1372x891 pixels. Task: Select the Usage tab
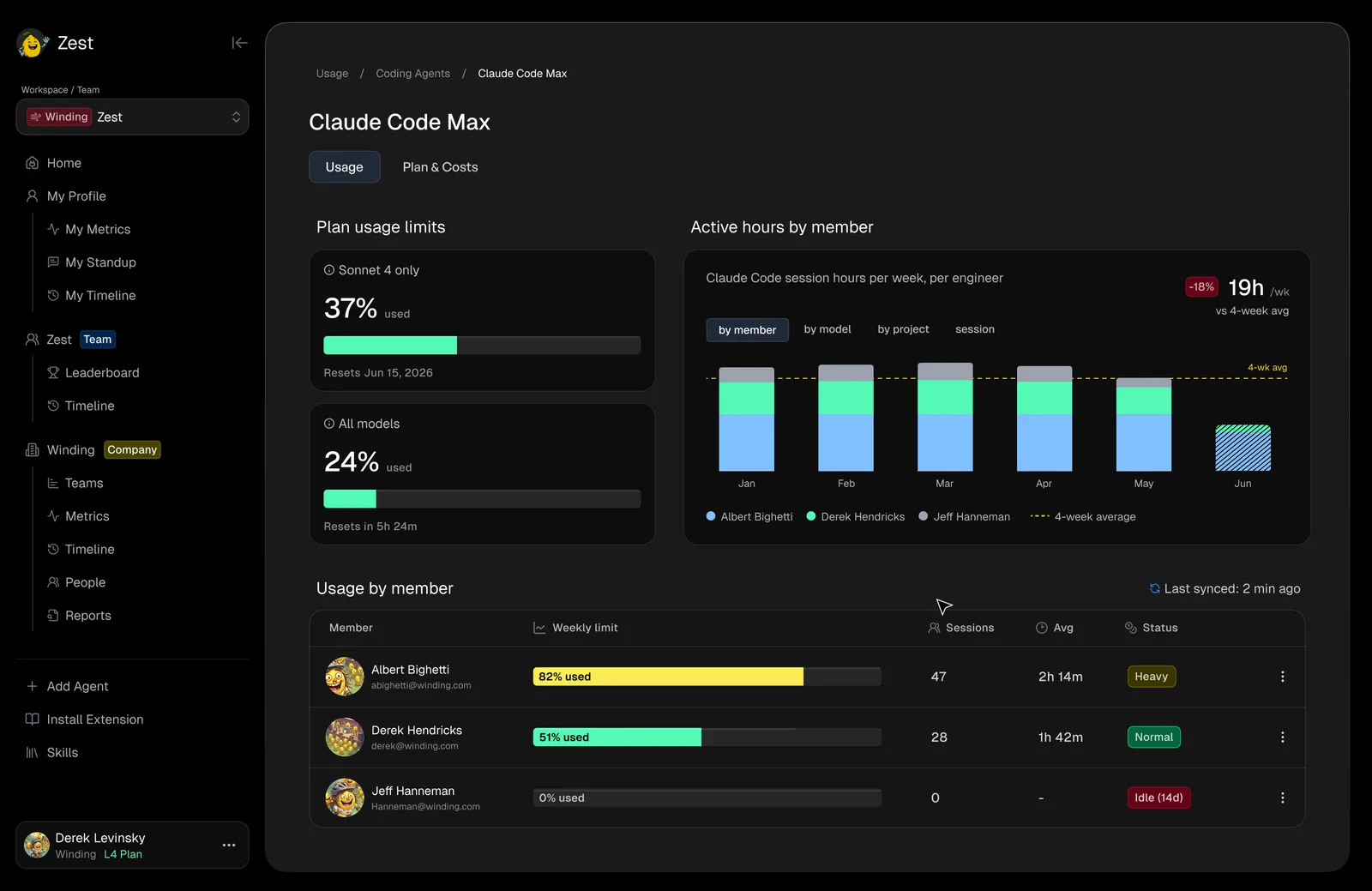345,167
